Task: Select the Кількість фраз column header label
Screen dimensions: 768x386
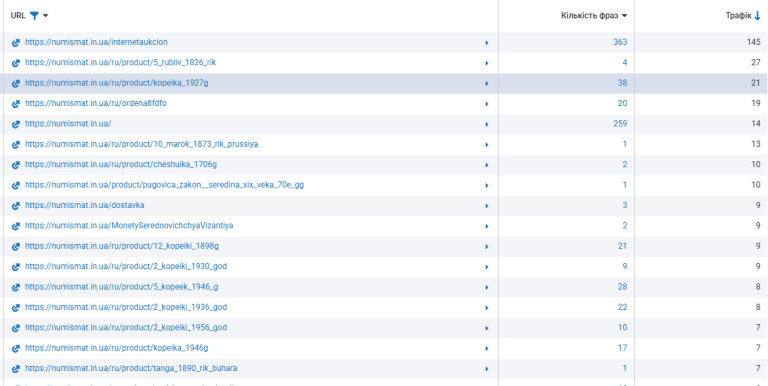Action: pos(590,16)
